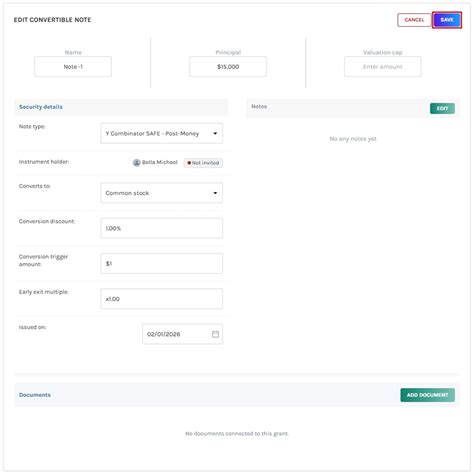Click the Edit button in Notes section

pos(442,108)
